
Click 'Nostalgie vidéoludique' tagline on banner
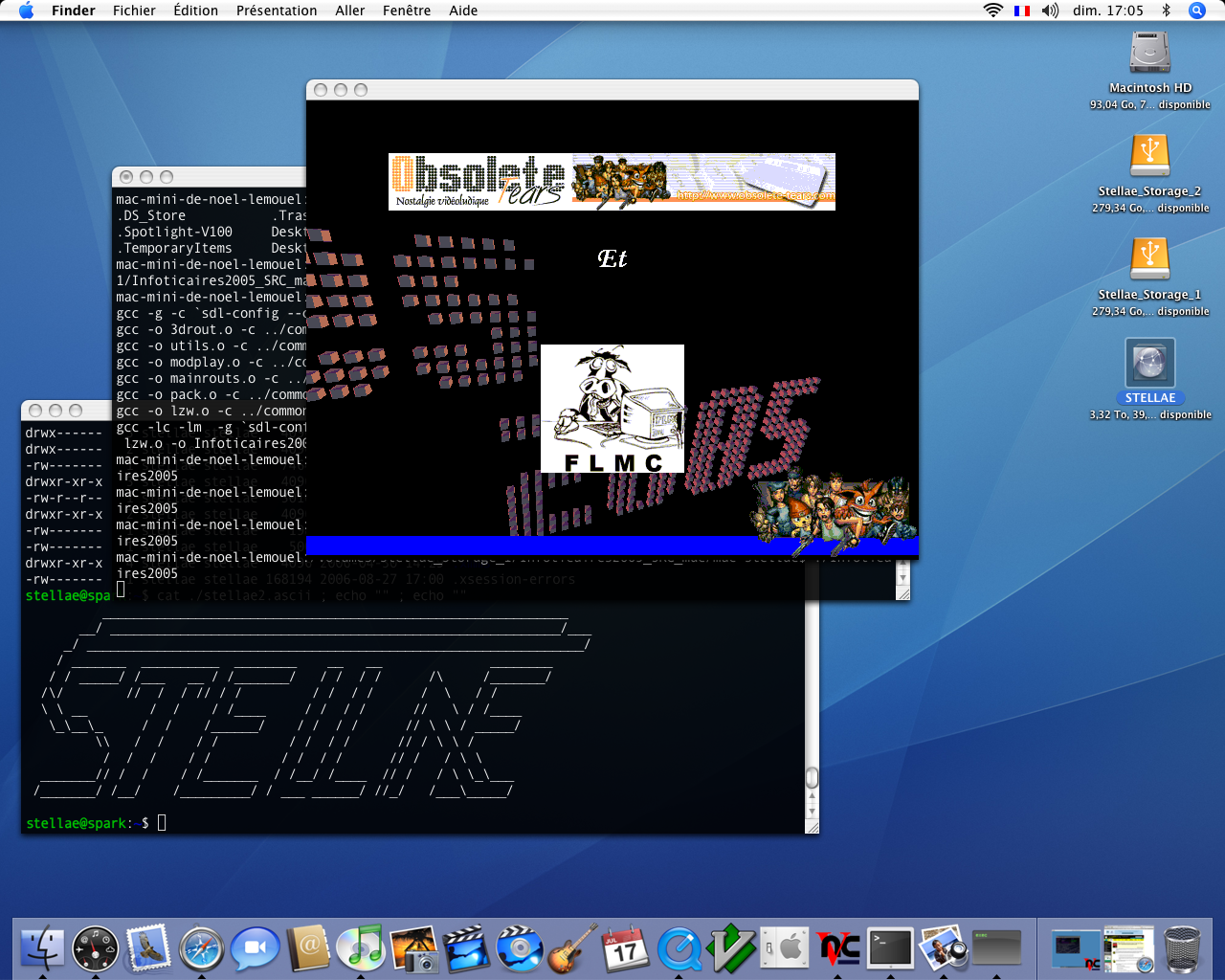(442, 201)
